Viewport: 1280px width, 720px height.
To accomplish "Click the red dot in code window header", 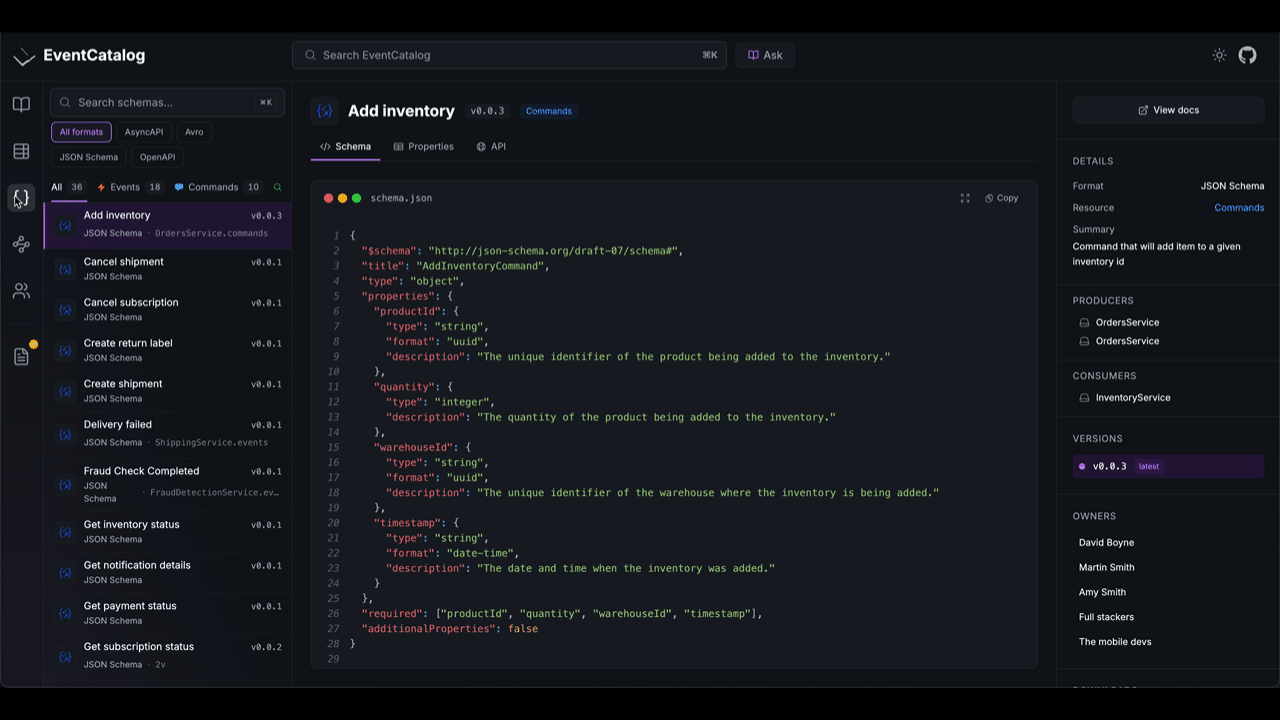I will tap(328, 198).
